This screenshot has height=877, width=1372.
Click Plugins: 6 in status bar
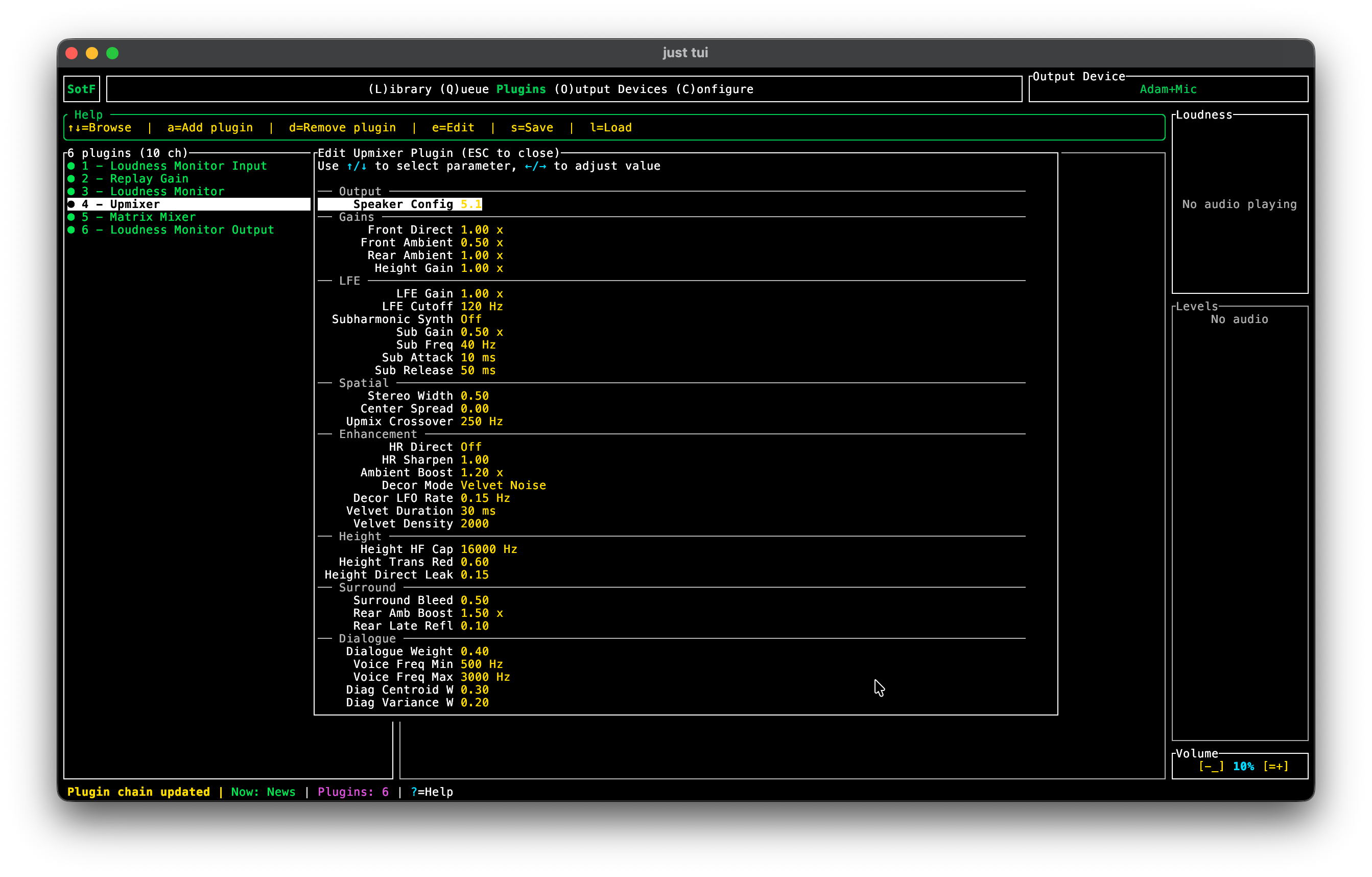353,792
